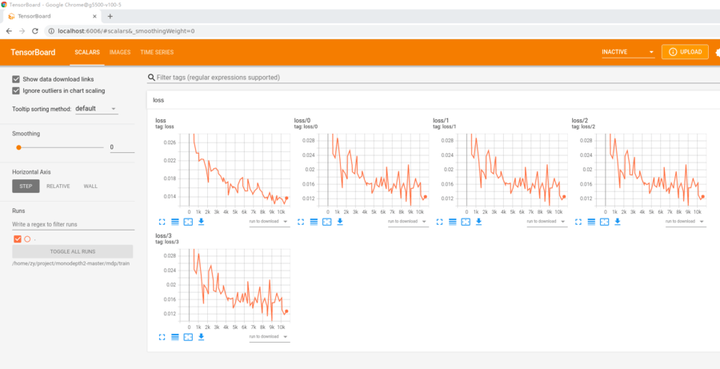This screenshot has width=720, height=369.
Task: Toggle y-axis log scale on loss chart
Action: click(175, 222)
